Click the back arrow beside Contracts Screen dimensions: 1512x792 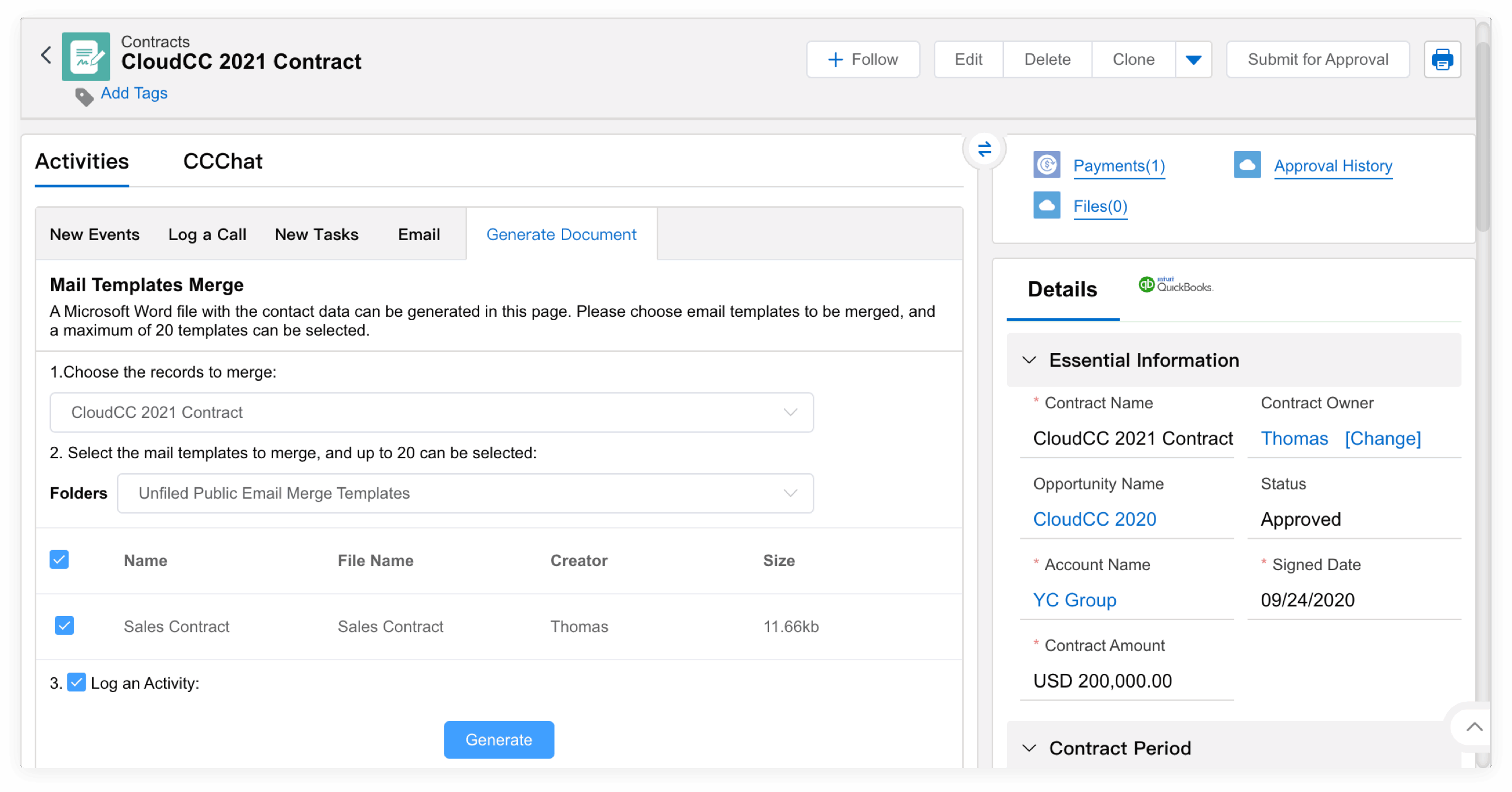tap(46, 56)
